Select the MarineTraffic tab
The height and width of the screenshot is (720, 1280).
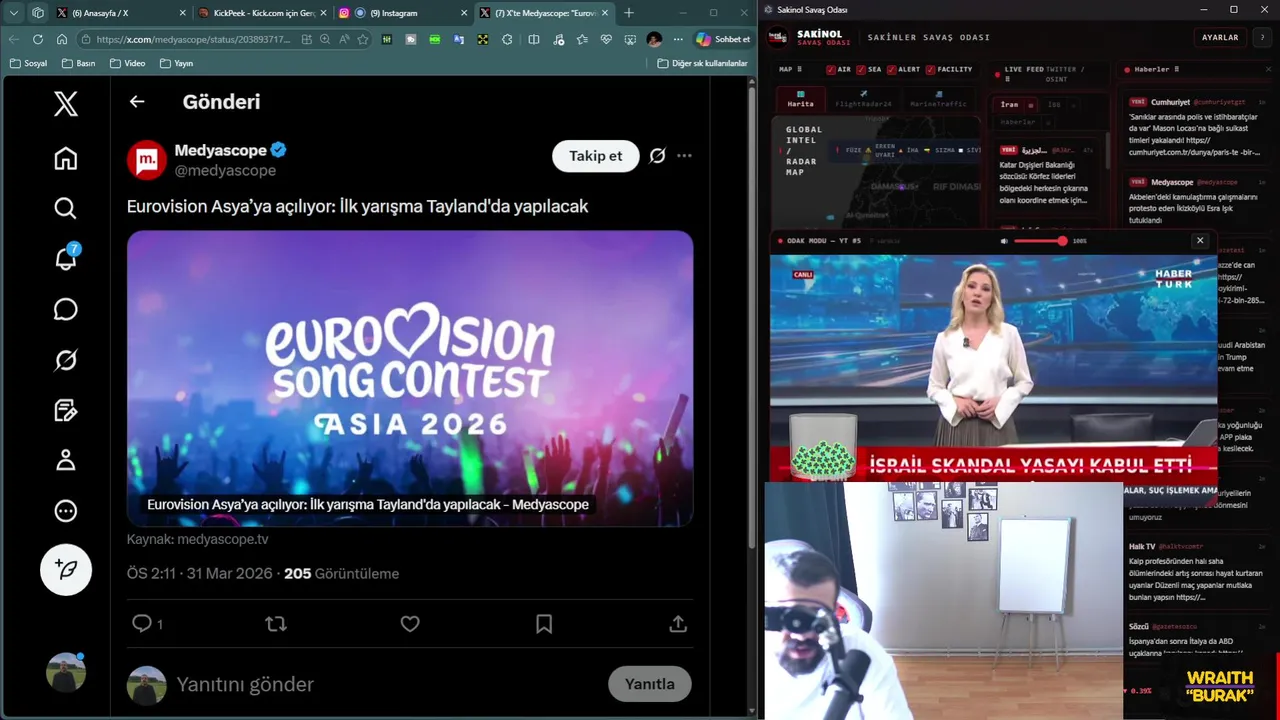pyautogui.click(x=938, y=99)
